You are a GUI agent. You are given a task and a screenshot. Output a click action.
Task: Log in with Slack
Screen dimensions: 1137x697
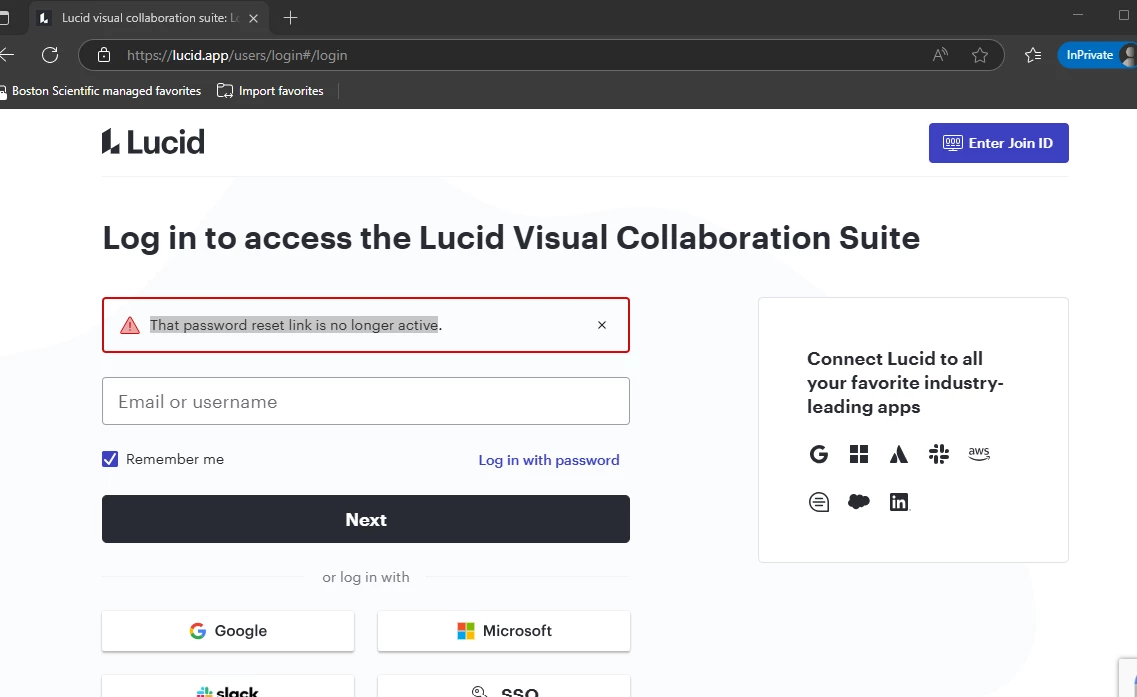[x=228, y=688]
